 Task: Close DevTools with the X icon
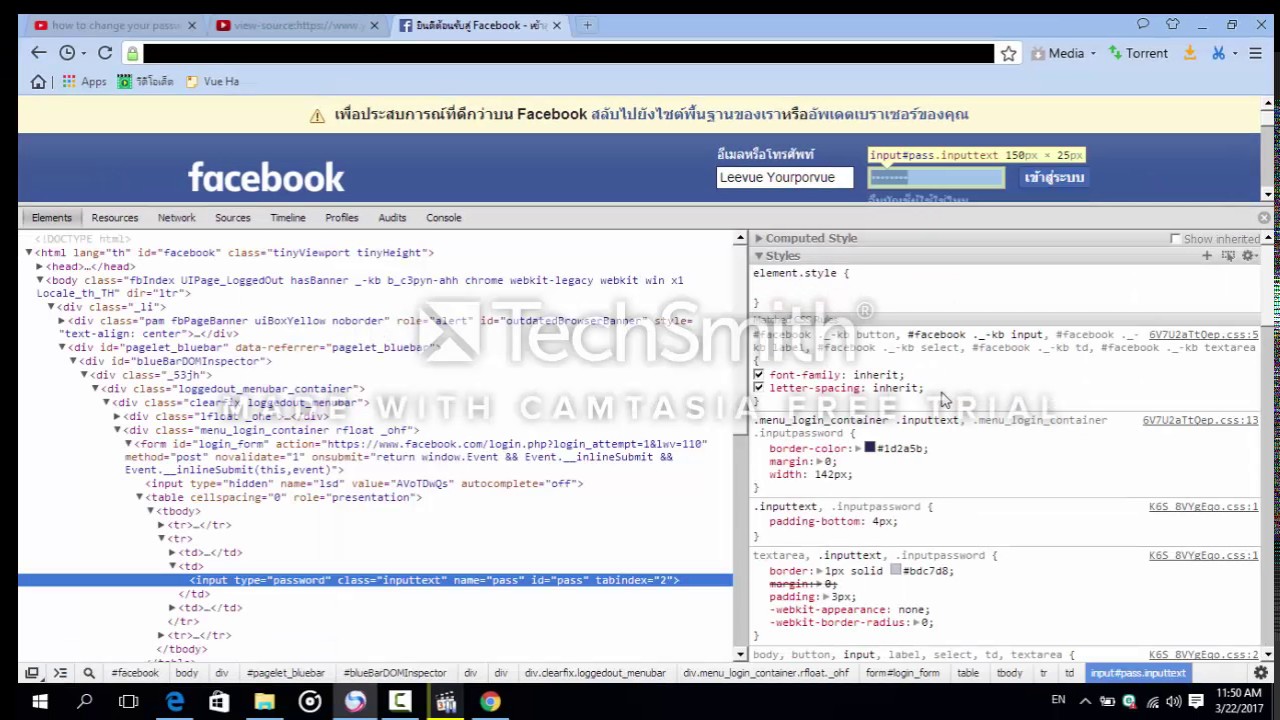click(x=1264, y=217)
